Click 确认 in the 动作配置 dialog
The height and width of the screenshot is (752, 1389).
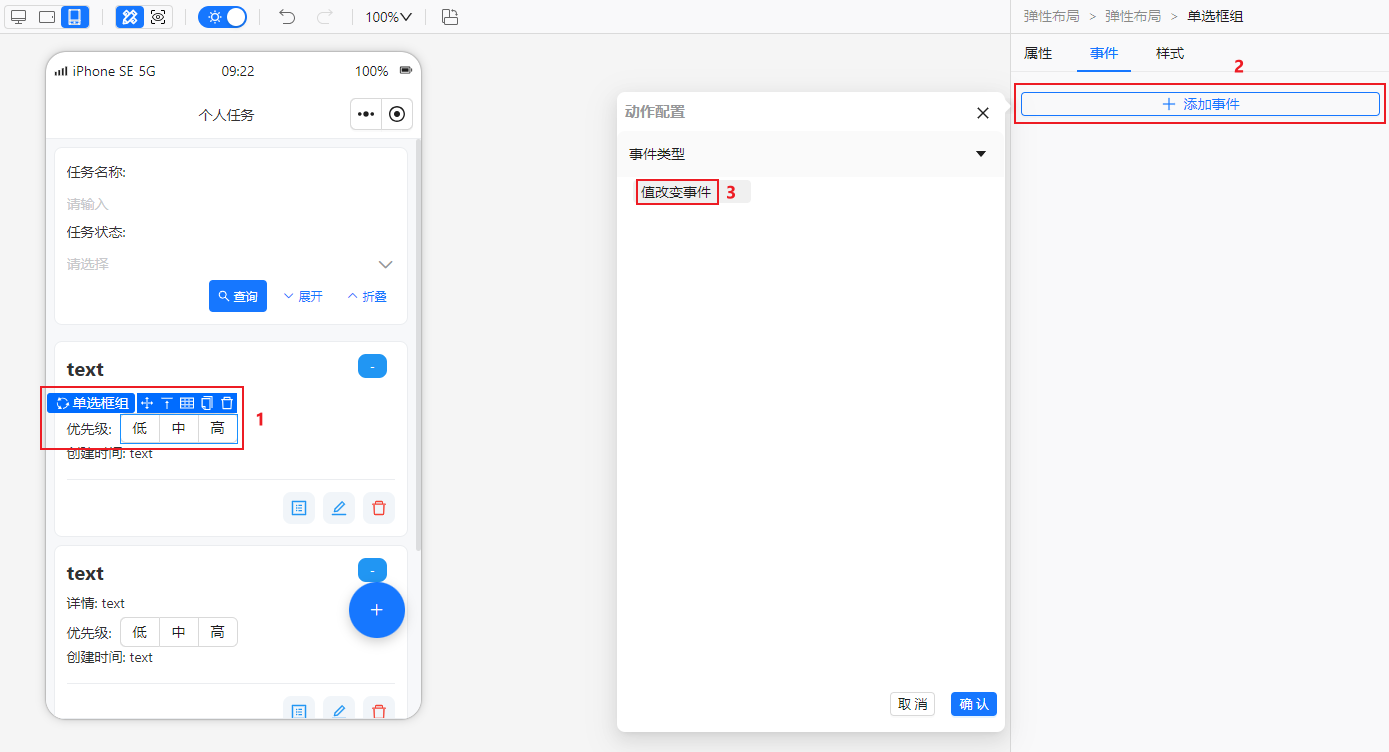click(973, 704)
